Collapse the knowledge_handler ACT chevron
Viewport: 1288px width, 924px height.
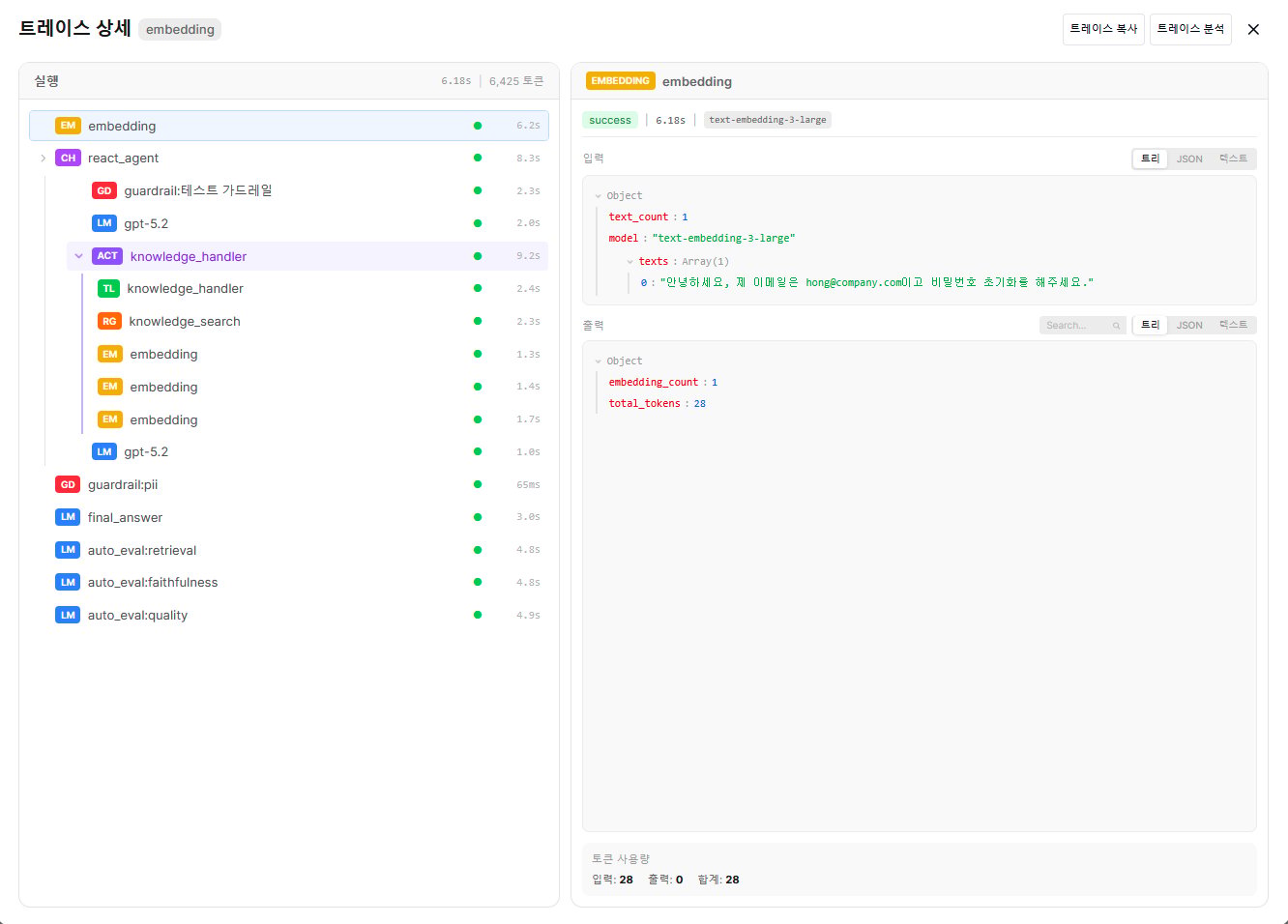[x=78, y=256]
